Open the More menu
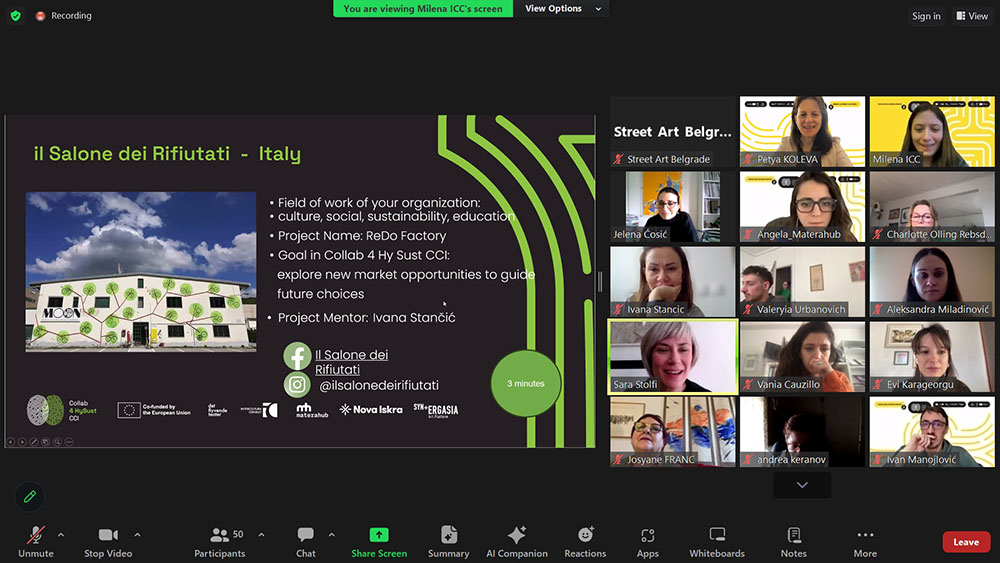 865,541
